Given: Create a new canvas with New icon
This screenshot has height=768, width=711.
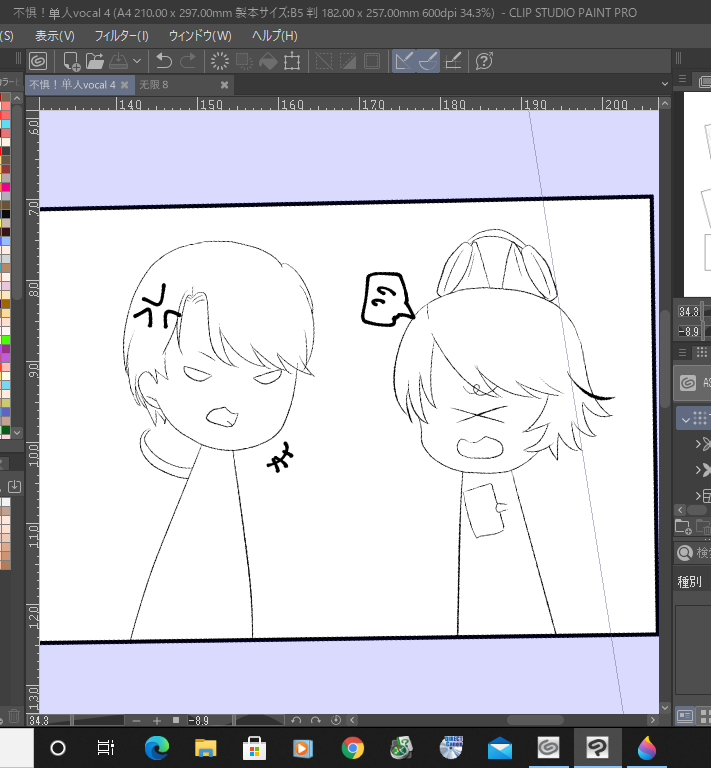Looking at the screenshot, I should [71, 61].
